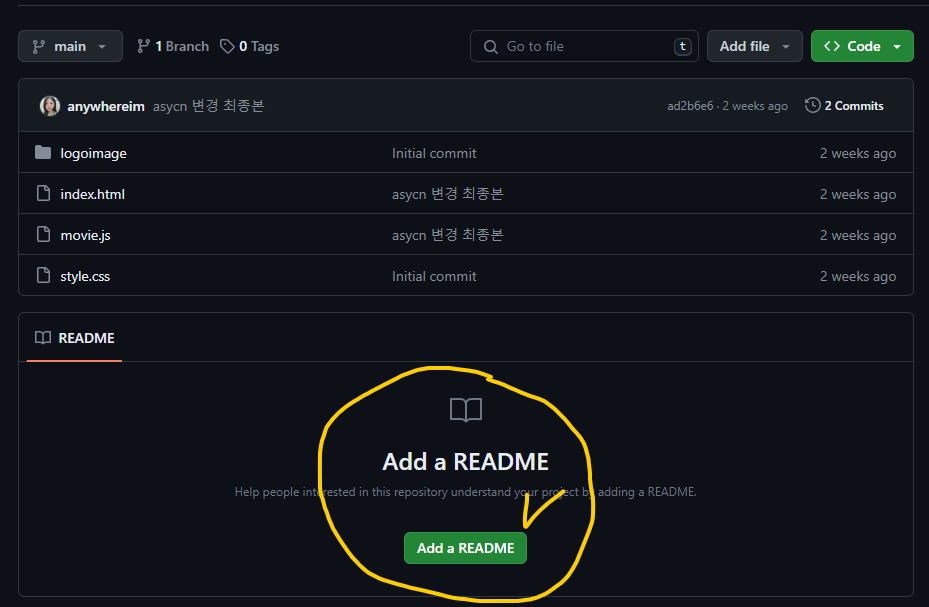Open Initial commit message on style.css row
929x607 pixels.
click(434, 277)
